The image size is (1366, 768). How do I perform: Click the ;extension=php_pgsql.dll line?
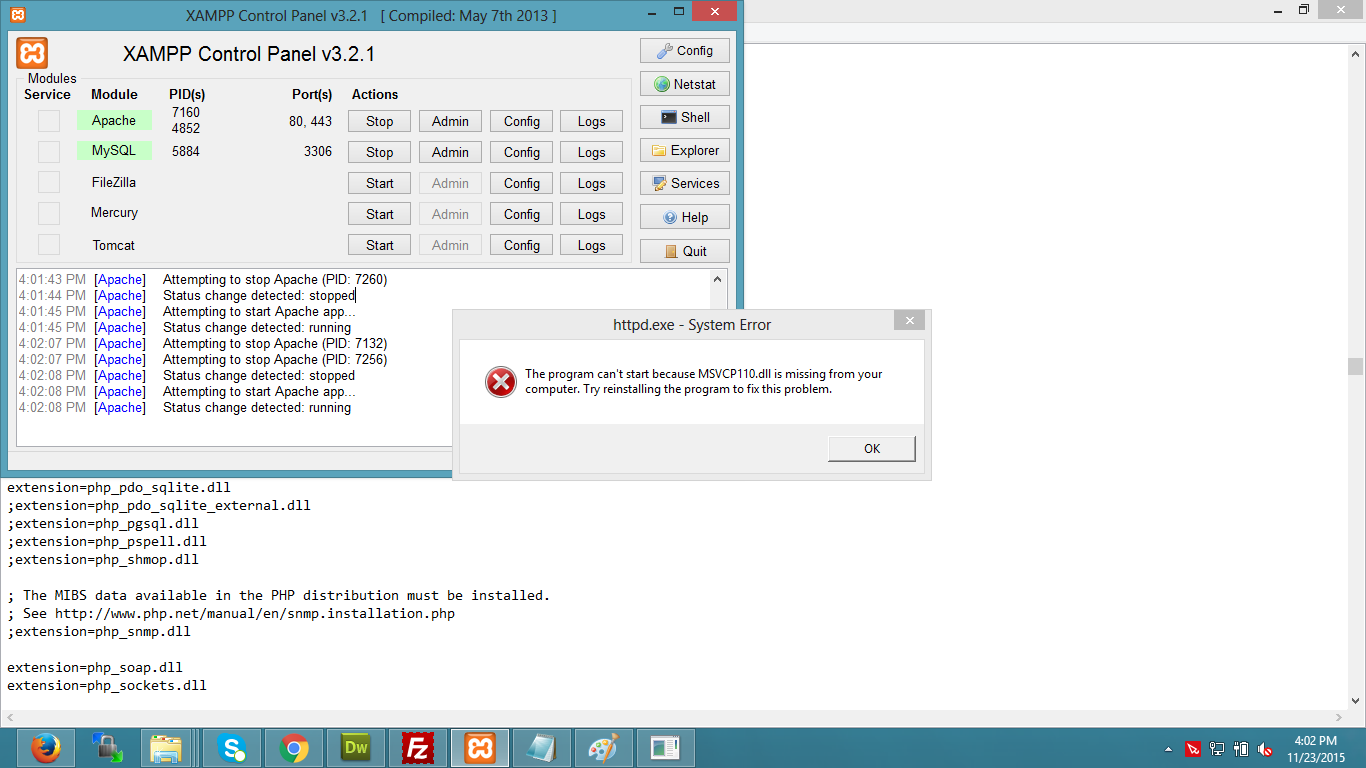click(103, 523)
